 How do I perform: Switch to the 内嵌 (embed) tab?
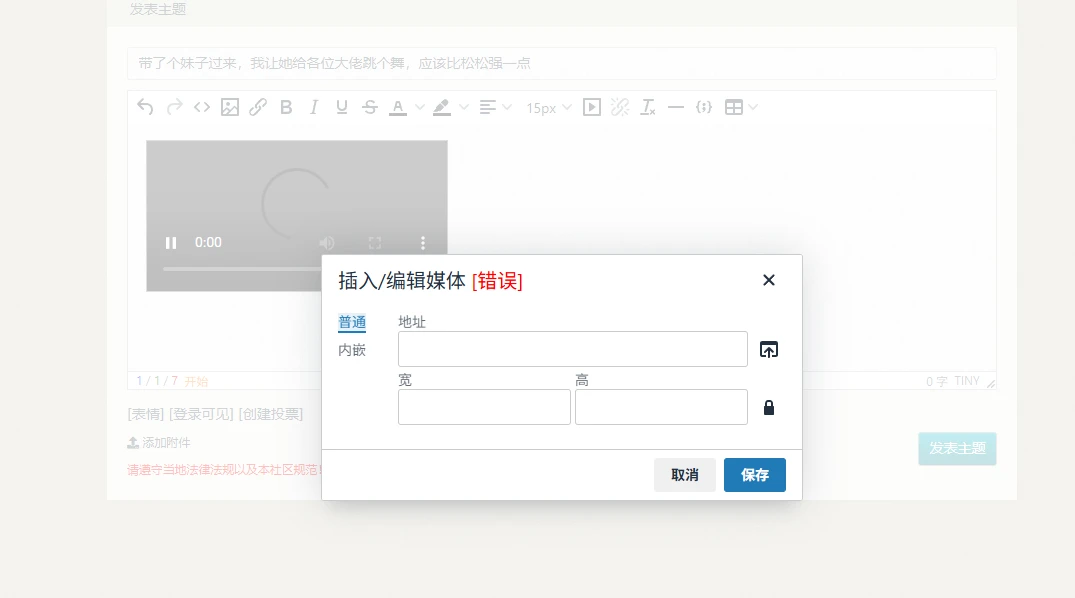(352, 350)
